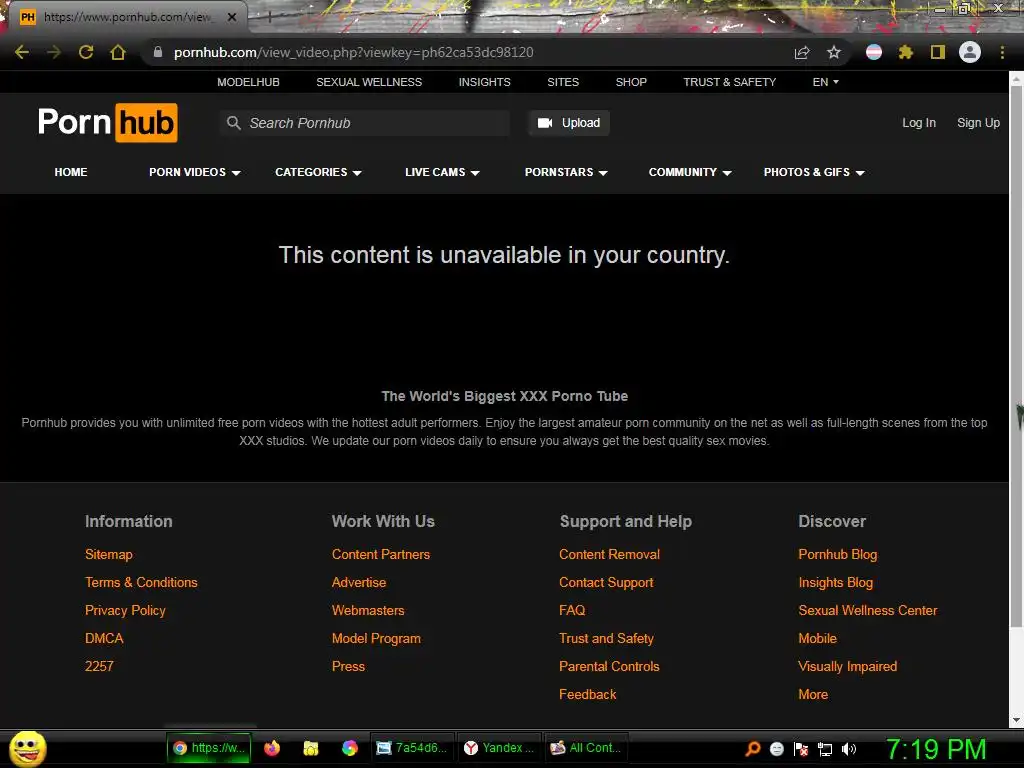This screenshot has height=768, width=1024.
Task: Open SEXUAL WELLNESS in the top bar
Action: (369, 82)
